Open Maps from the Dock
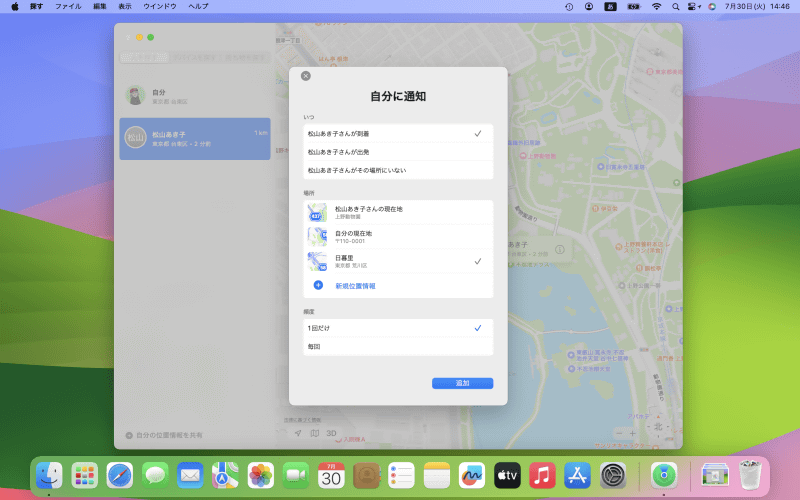Viewport: 800px width, 500px height. [x=226, y=476]
